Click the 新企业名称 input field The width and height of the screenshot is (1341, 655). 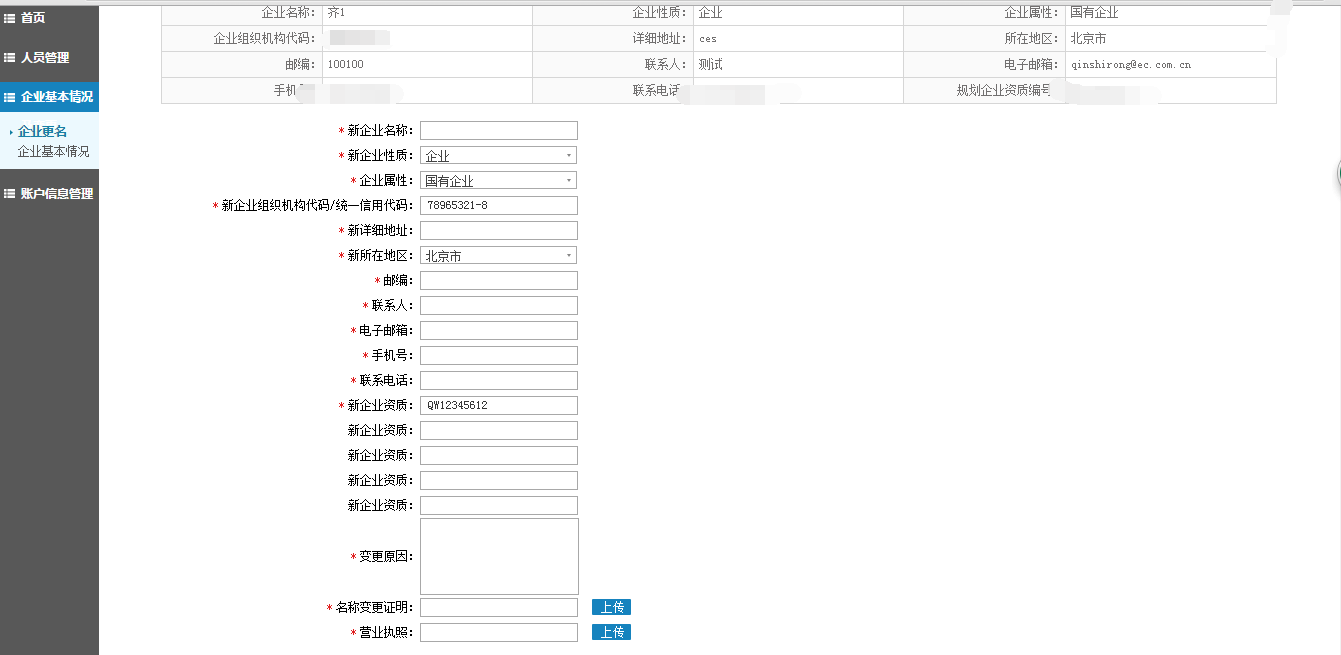coord(498,130)
